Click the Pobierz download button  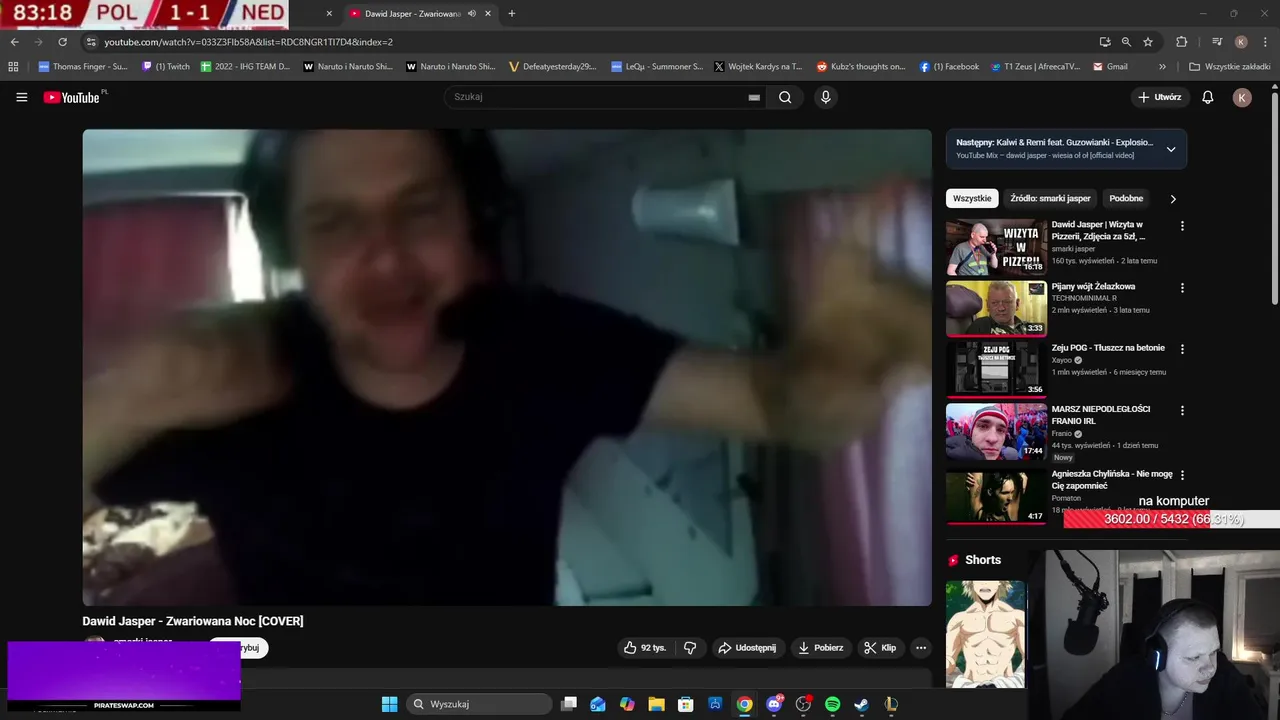pos(821,648)
